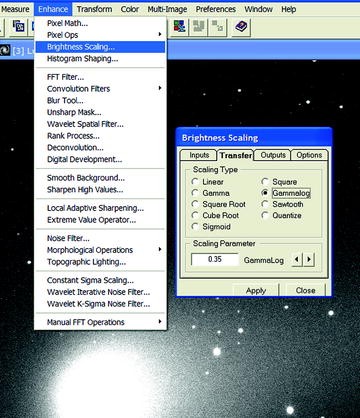Expand the Convolution Filters submenu
360x418 pixels.
pyautogui.click(x=100, y=89)
